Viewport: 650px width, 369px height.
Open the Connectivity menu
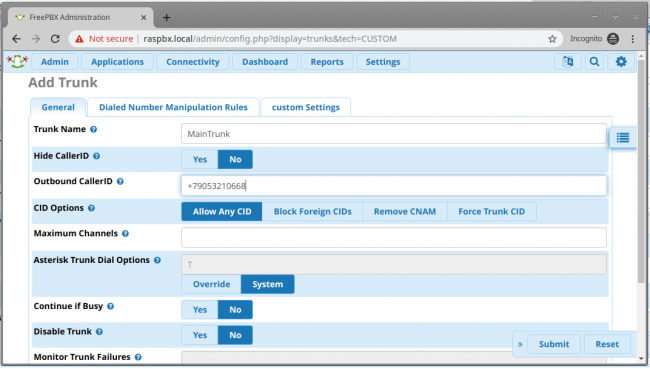193,62
